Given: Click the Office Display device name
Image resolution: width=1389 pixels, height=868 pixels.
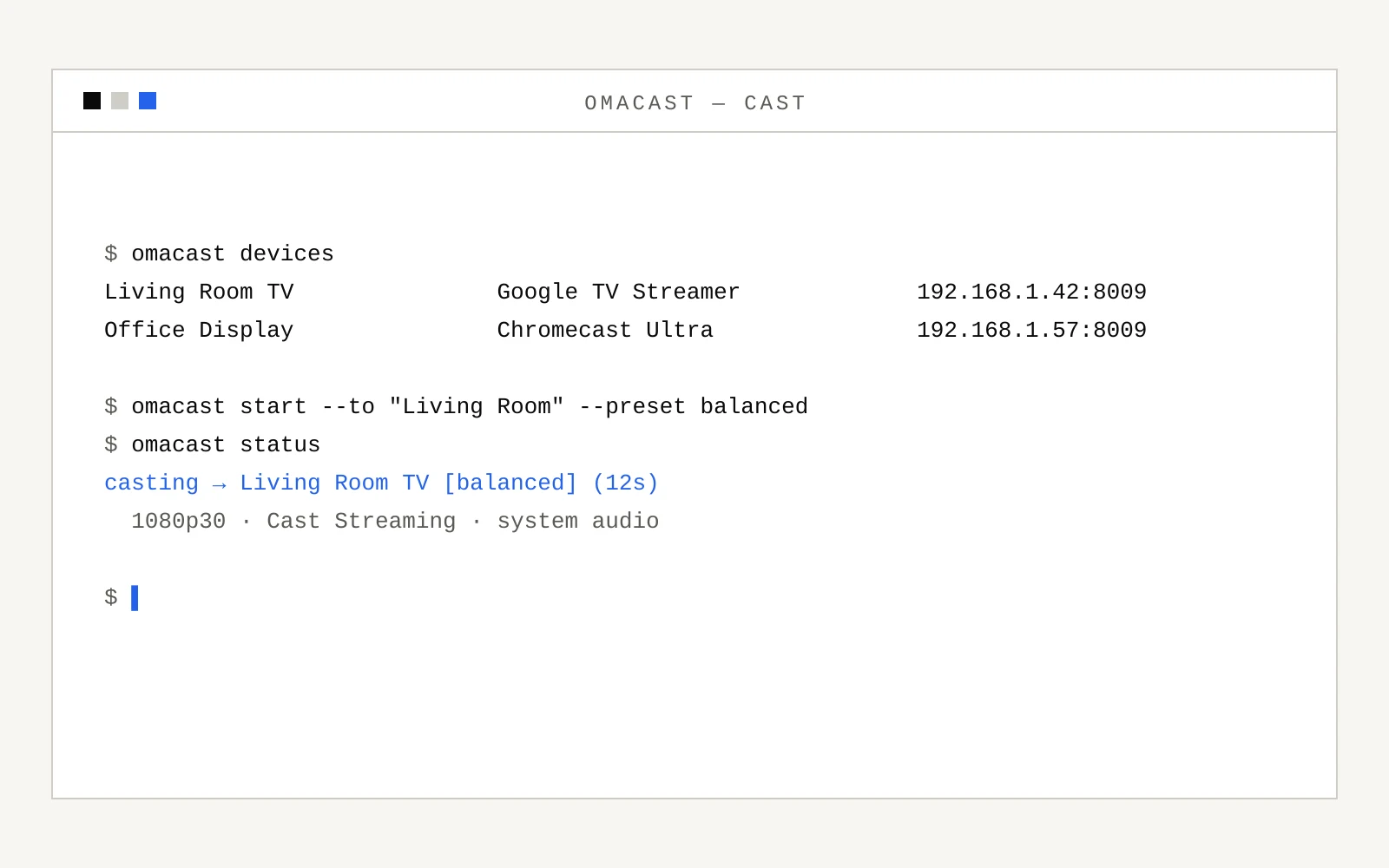Looking at the screenshot, I should pyautogui.click(x=199, y=330).
